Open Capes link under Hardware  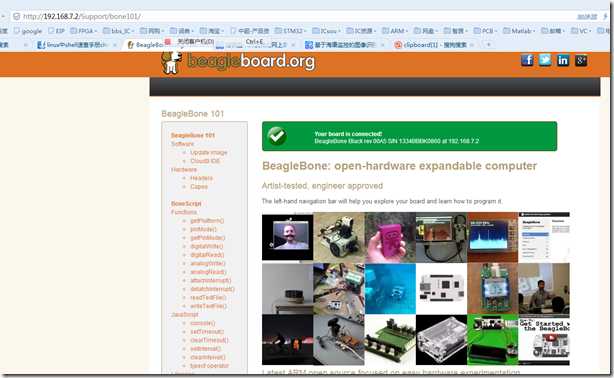click(199, 187)
